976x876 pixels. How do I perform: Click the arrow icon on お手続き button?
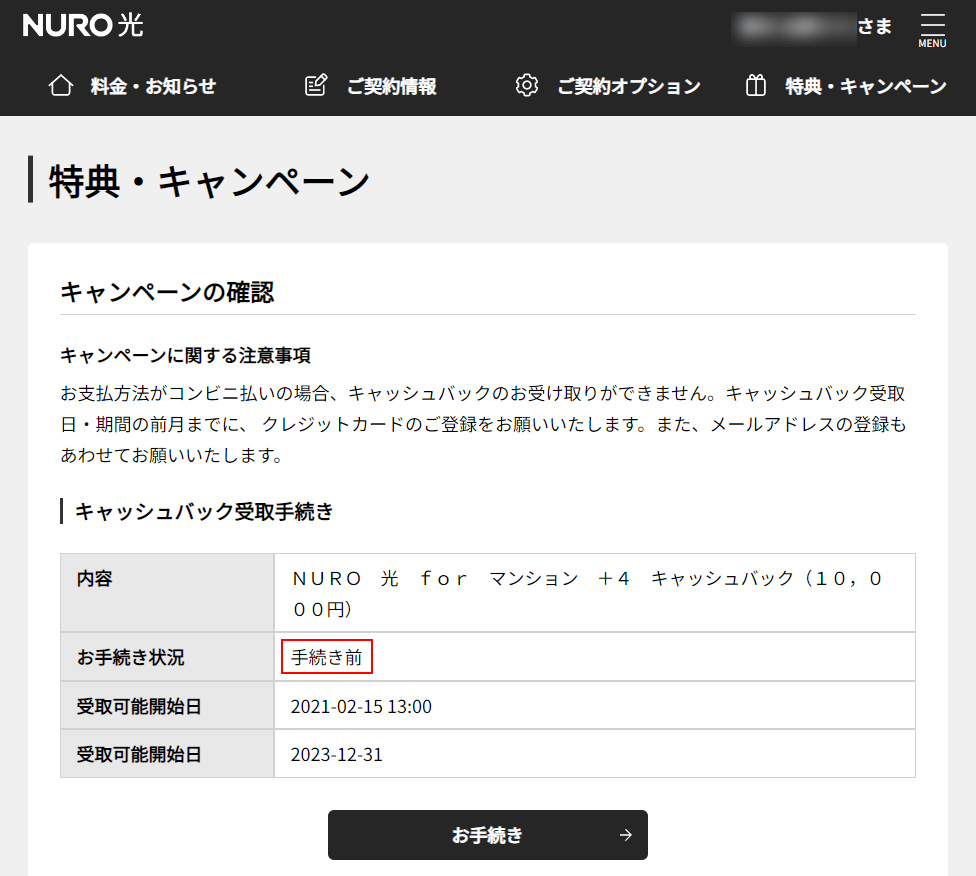pyautogui.click(x=626, y=835)
